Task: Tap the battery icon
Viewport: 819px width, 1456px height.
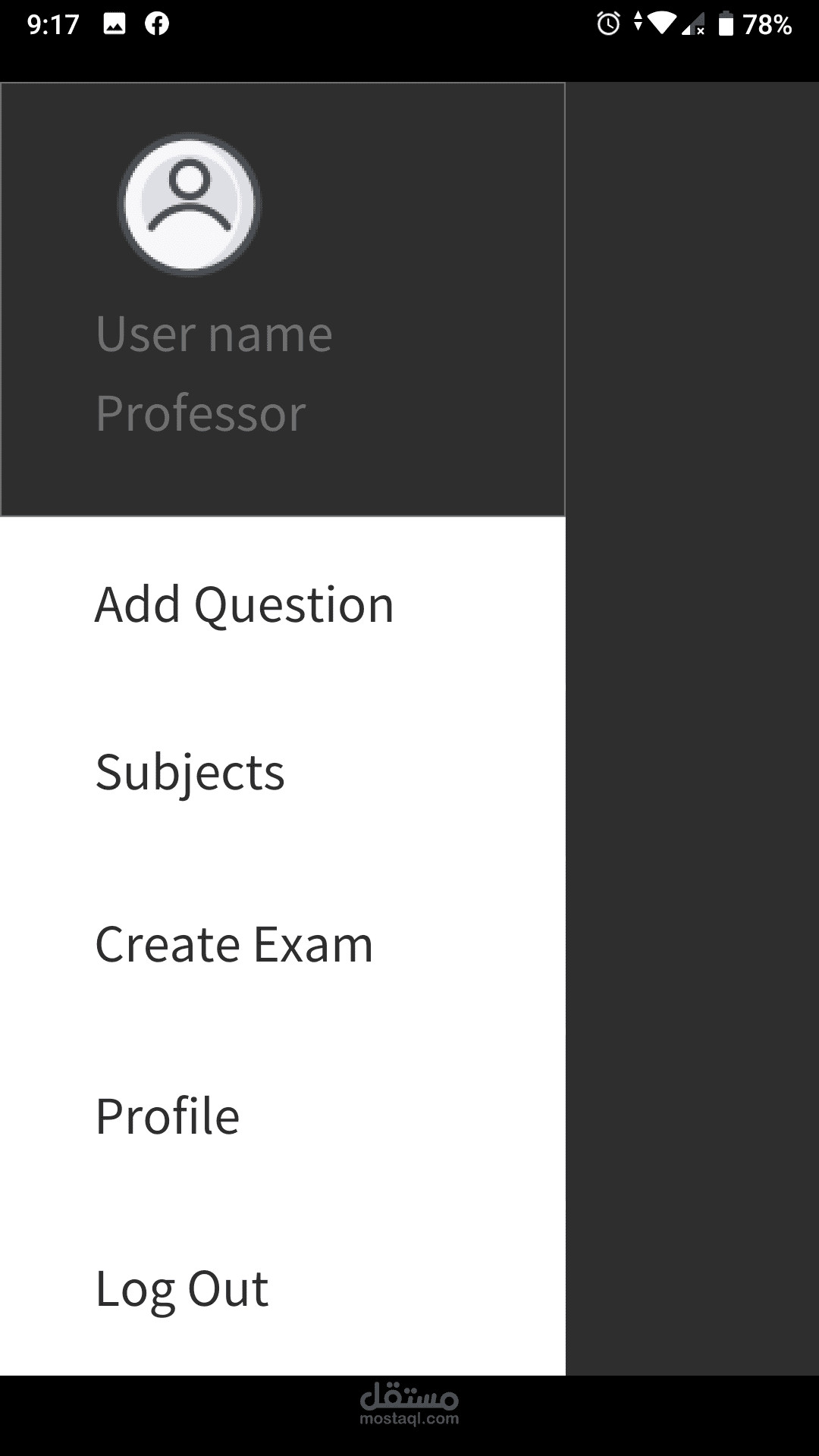Action: coord(726,24)
